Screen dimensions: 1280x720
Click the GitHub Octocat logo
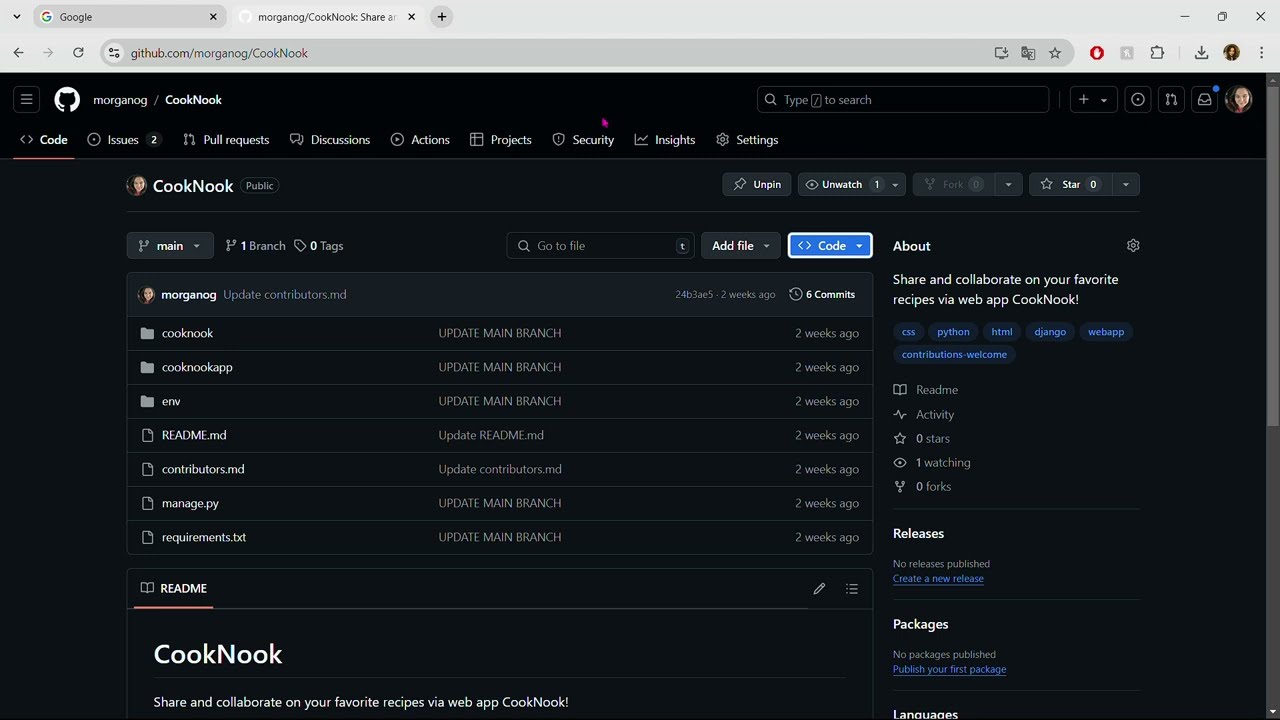coord(67,100)
